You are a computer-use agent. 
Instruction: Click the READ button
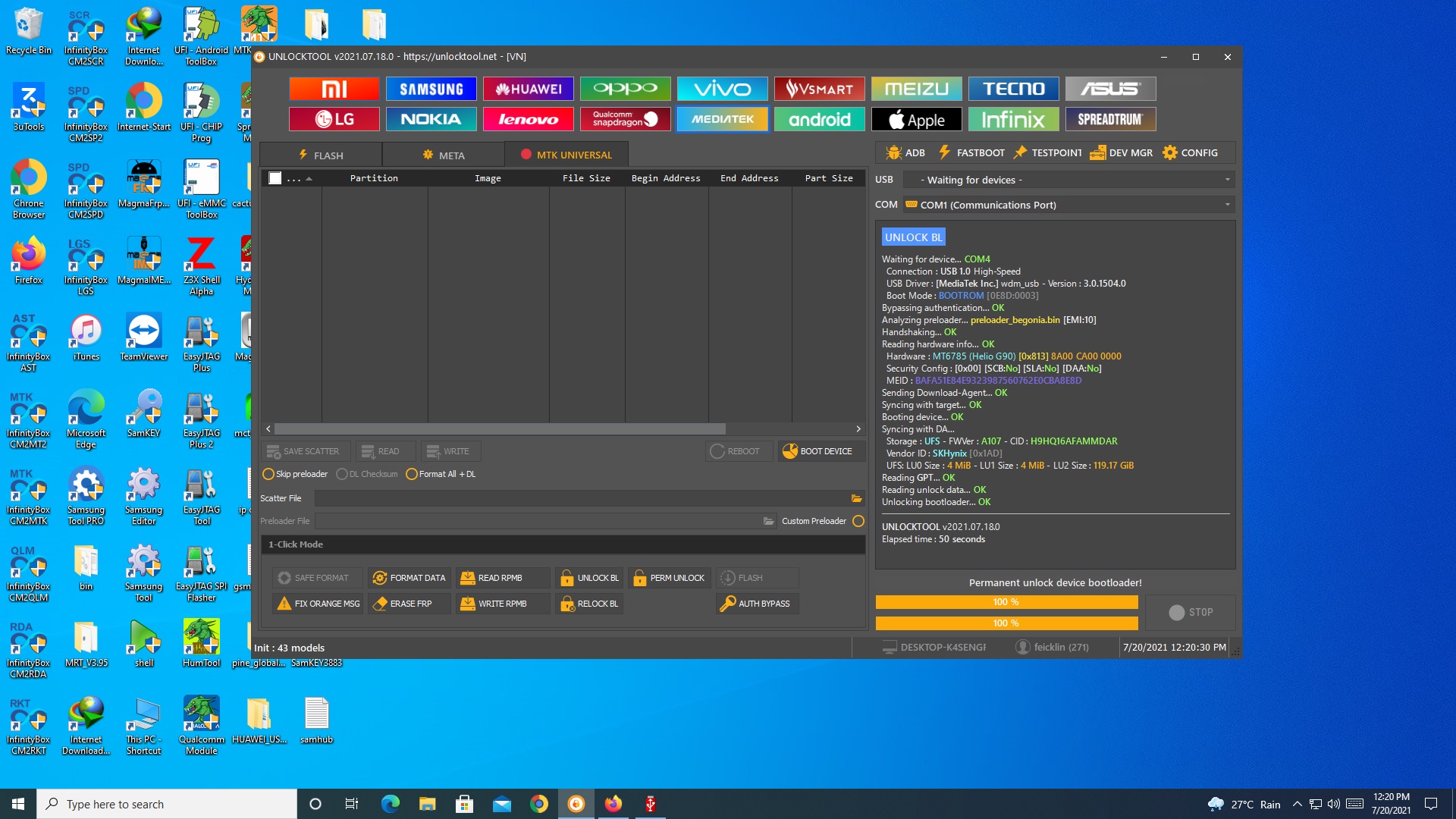382,450
